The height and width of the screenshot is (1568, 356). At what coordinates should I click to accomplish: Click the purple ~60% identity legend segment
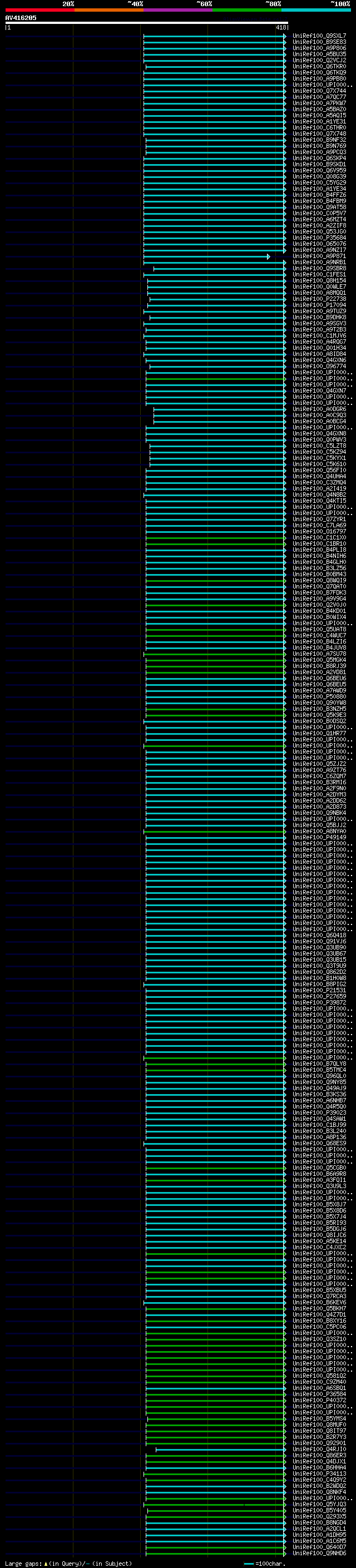pos(179,10)
